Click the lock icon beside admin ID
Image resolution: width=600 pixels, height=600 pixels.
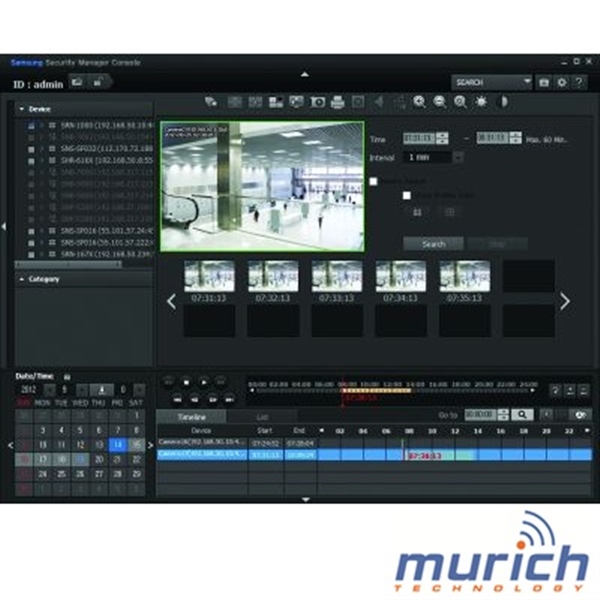pos(98,82)
